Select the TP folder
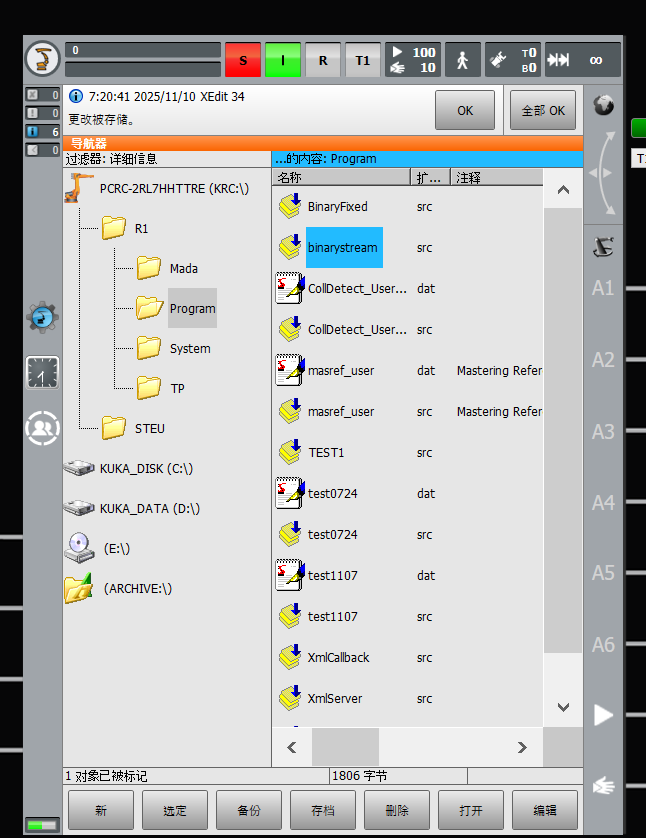The height and width of the screenshot is (838, 646). click(177, 389)
